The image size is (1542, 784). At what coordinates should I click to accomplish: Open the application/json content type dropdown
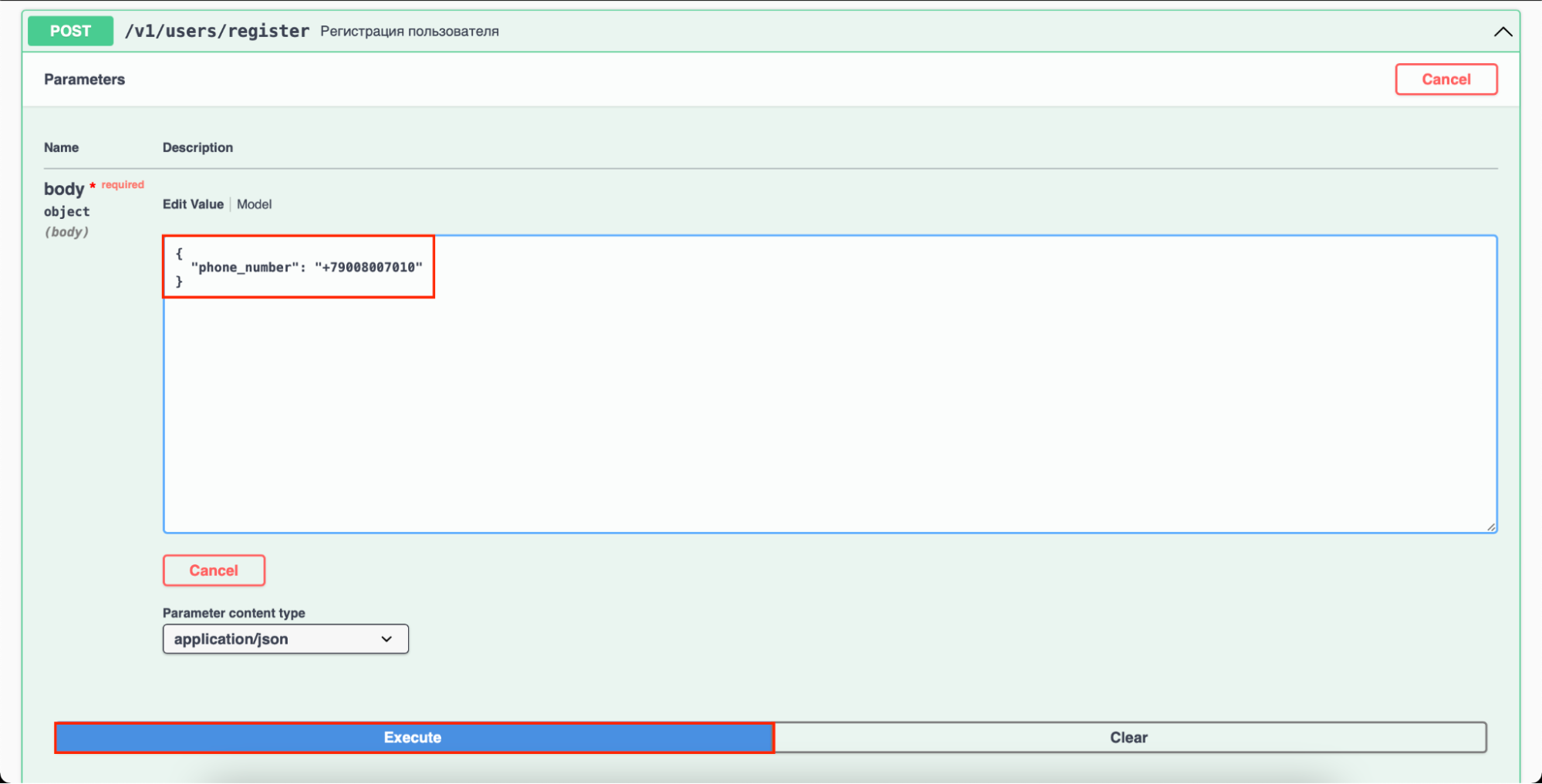(x=285, y=639)
